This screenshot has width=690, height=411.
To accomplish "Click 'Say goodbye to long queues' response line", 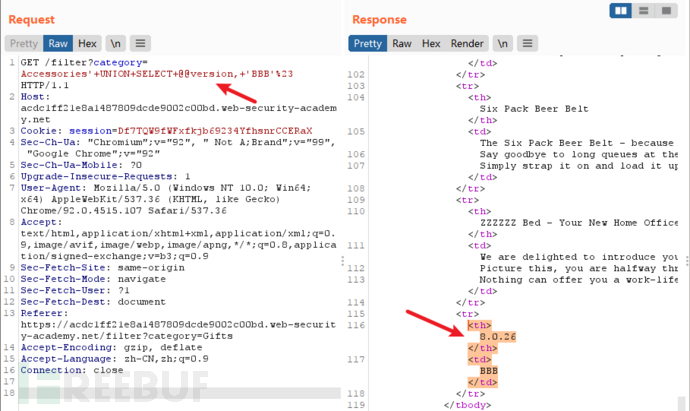I will (x=579, y=154).
